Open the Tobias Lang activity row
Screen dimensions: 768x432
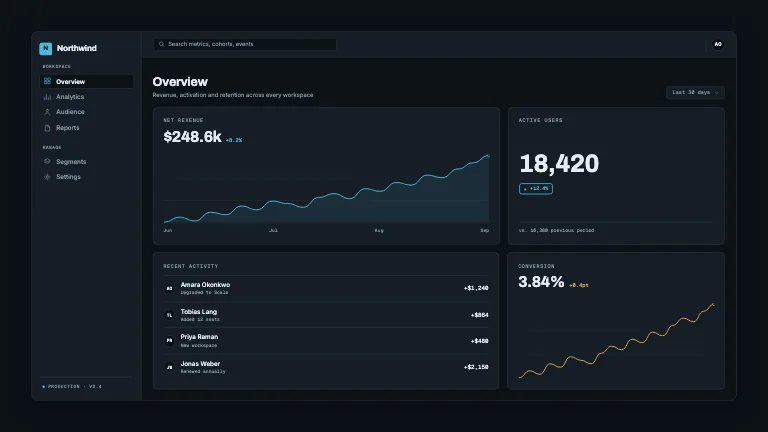click(x=326, y=315)
